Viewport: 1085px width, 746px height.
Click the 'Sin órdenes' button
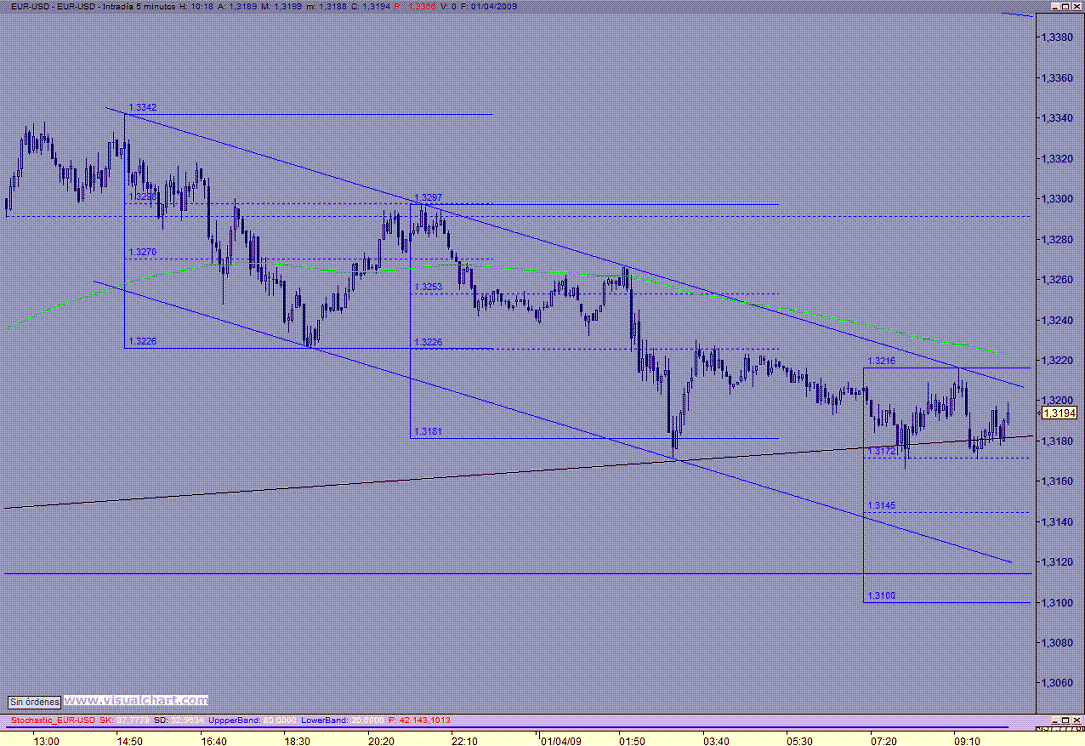(35, 702)
